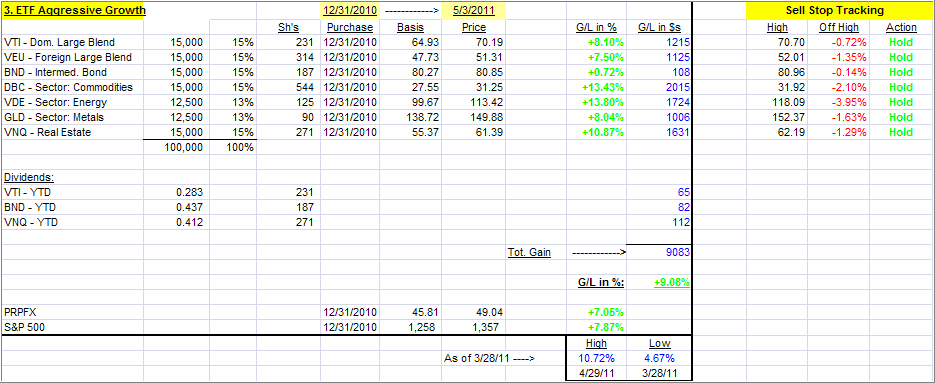This screenshot has height=383, width=935.
Task: Select the +9.08% overall gain cell
Action: (x=659, y=282)
